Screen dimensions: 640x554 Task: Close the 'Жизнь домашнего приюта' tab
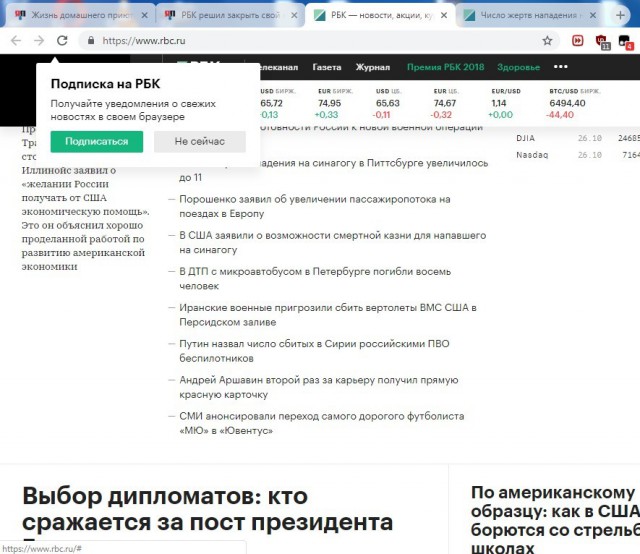click(x=144, y=16)
